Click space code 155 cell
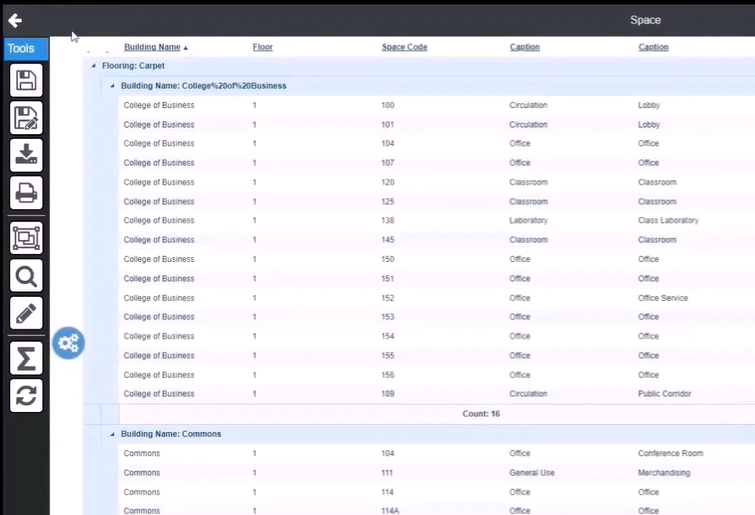Viewport: 755px width, 515px height. 388,356
